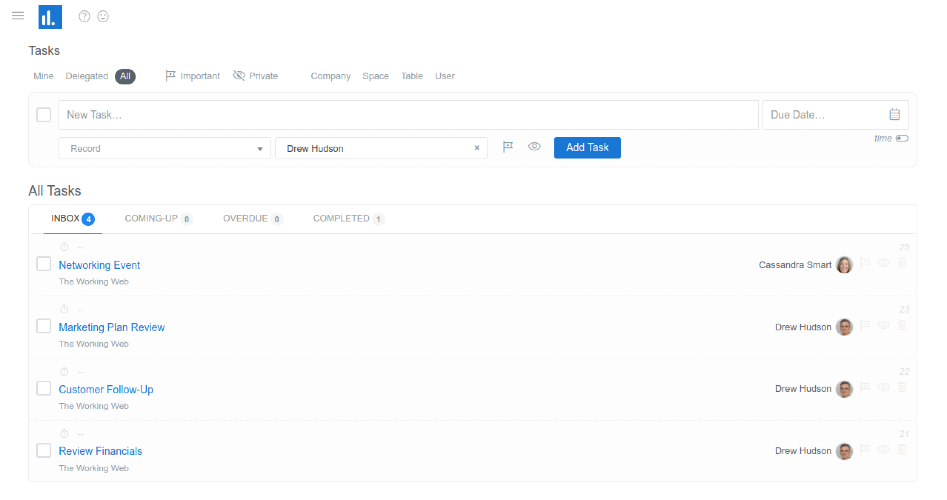Flag the Marketing Plan Review task

tap(865, 325)
